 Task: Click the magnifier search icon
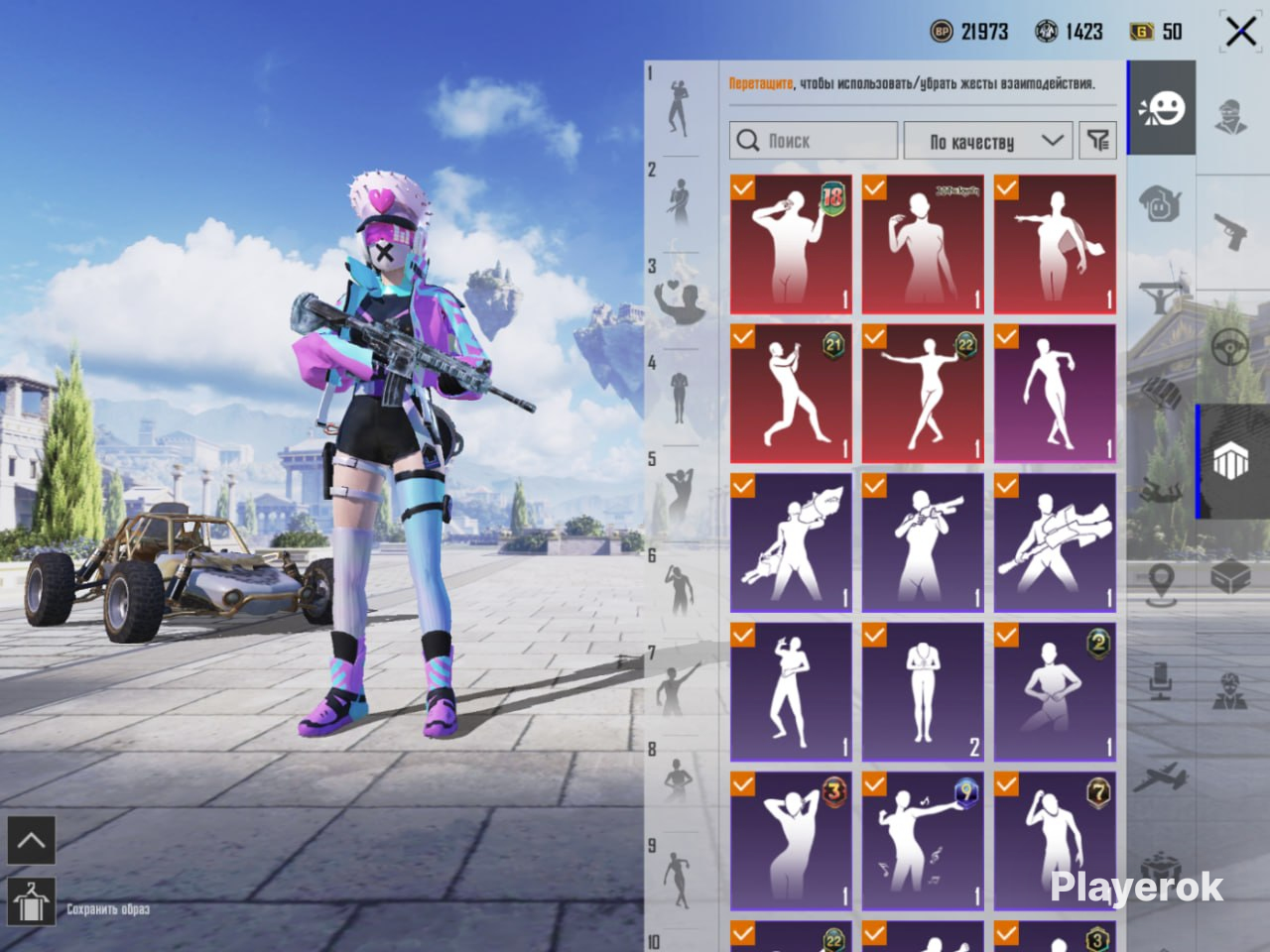pos(748,141)
